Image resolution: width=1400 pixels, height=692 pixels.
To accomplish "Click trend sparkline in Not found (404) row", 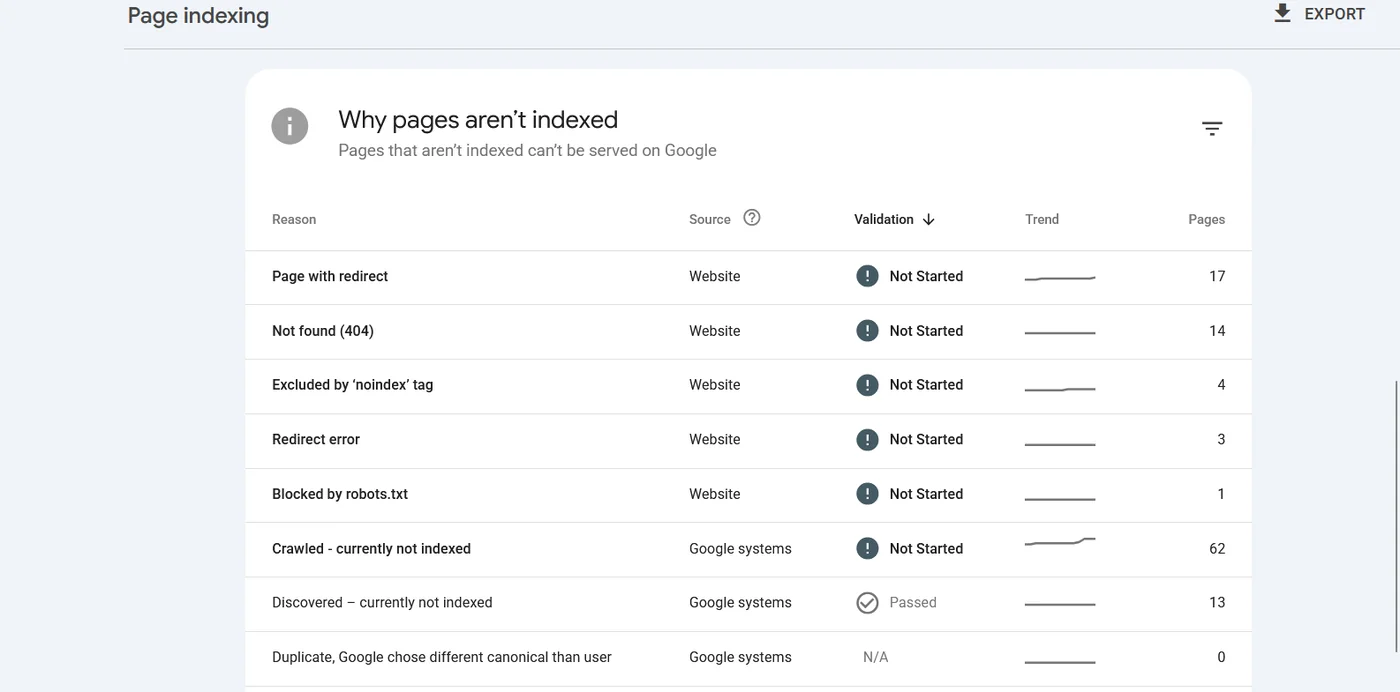I will point(1060,333).
